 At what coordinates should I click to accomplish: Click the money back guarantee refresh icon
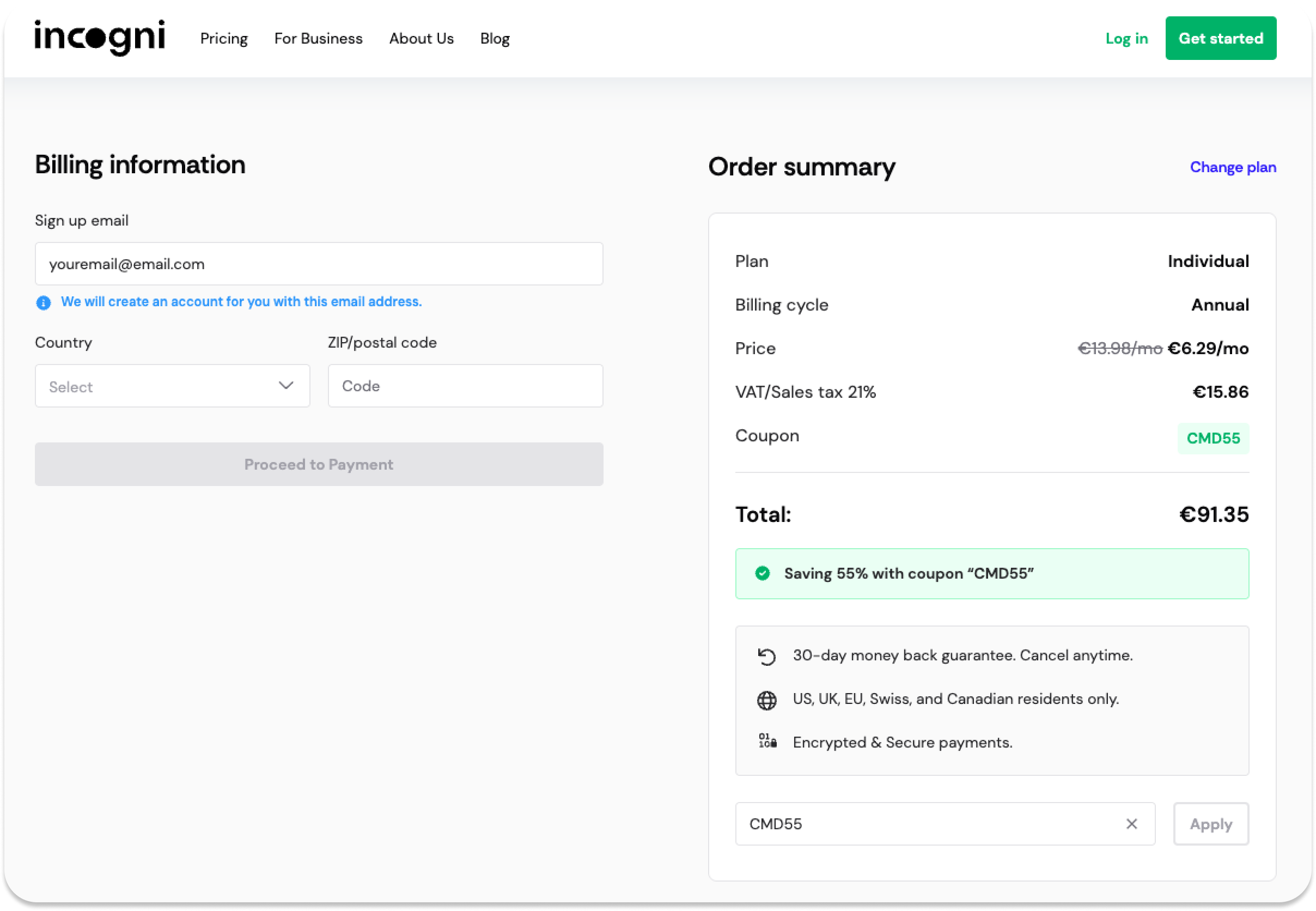766,657
